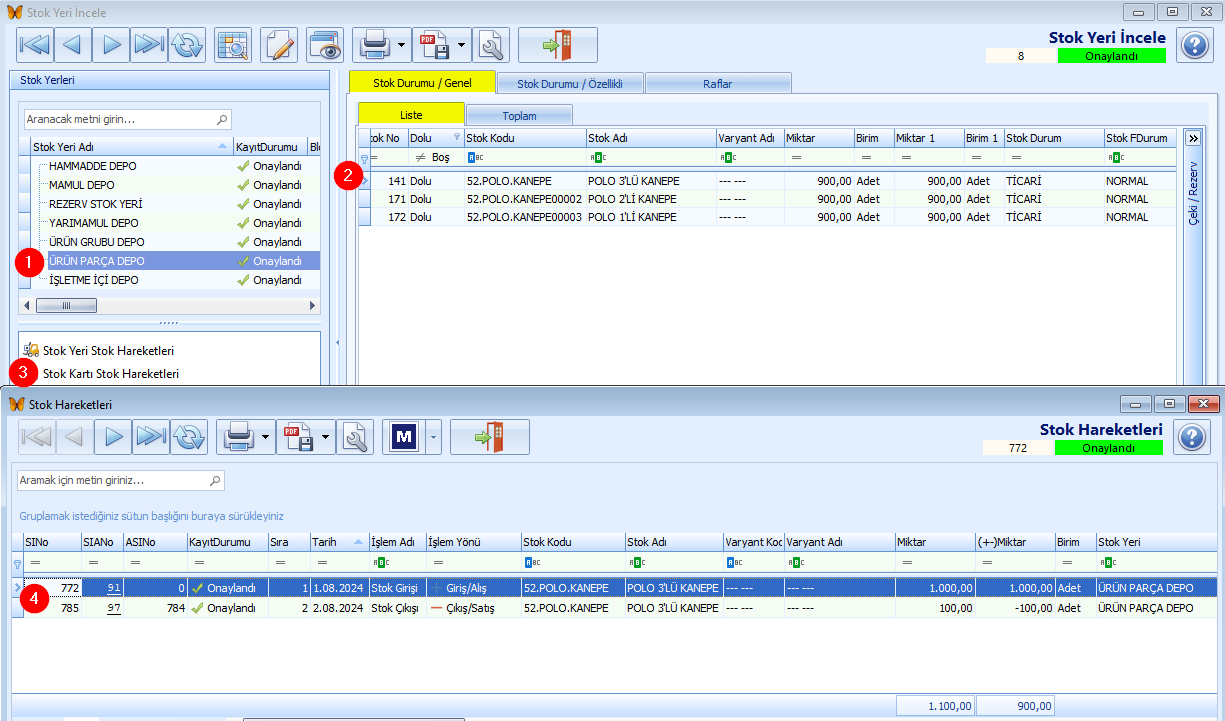Click the M button in Stok Hareketleri toolbar
This screenshot has height=721, width=1225.
[x=404, y=437]
